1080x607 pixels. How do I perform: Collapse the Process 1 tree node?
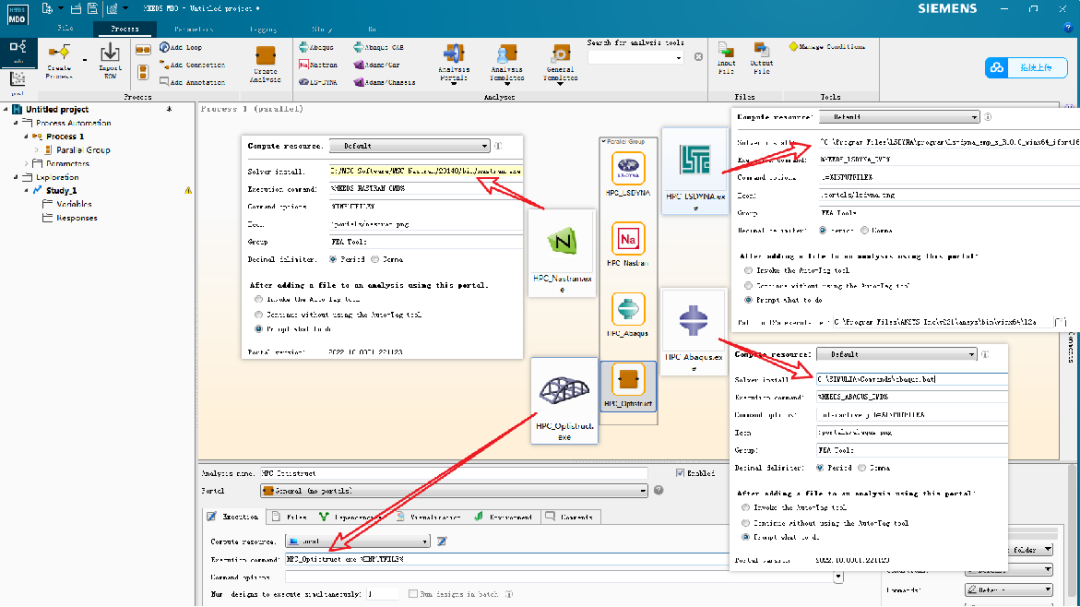[x=26, y=136]
